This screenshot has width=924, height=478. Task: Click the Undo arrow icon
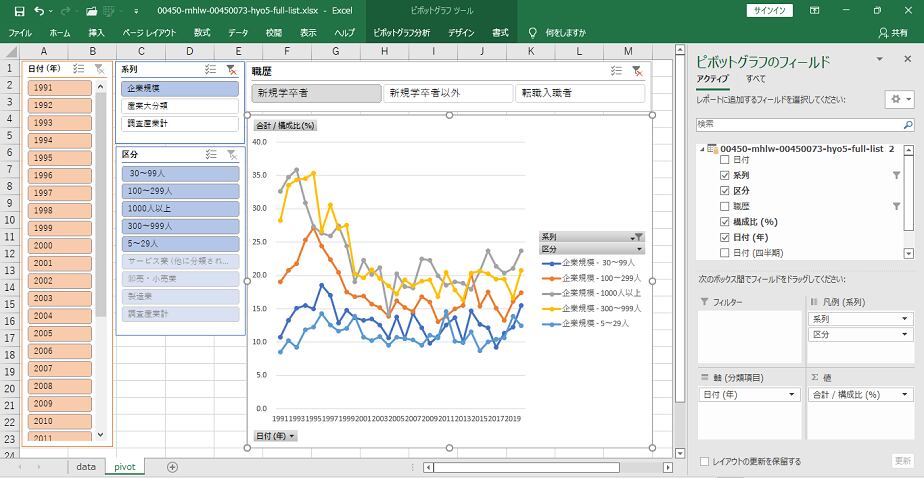tap(37, 10)
